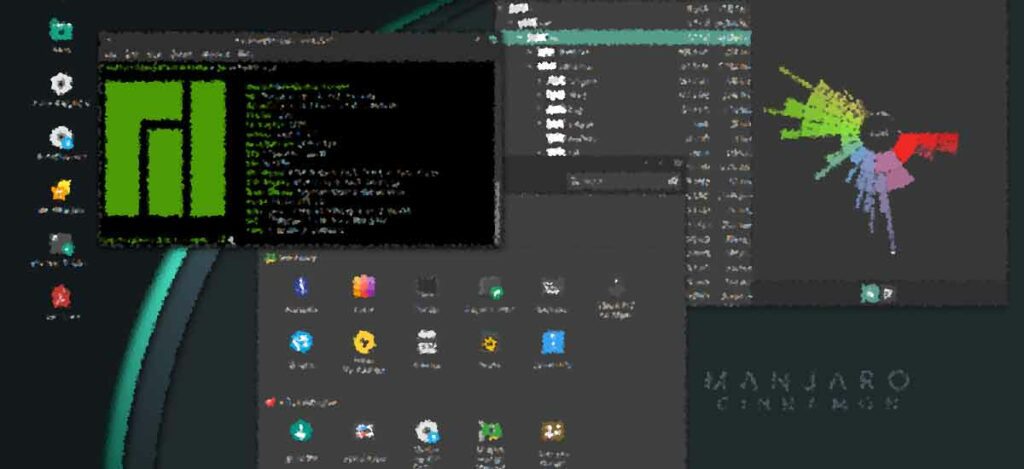Open the green circuit-board icon in settings
This screenshot has width=1024, height=469.
click(490, 431)
